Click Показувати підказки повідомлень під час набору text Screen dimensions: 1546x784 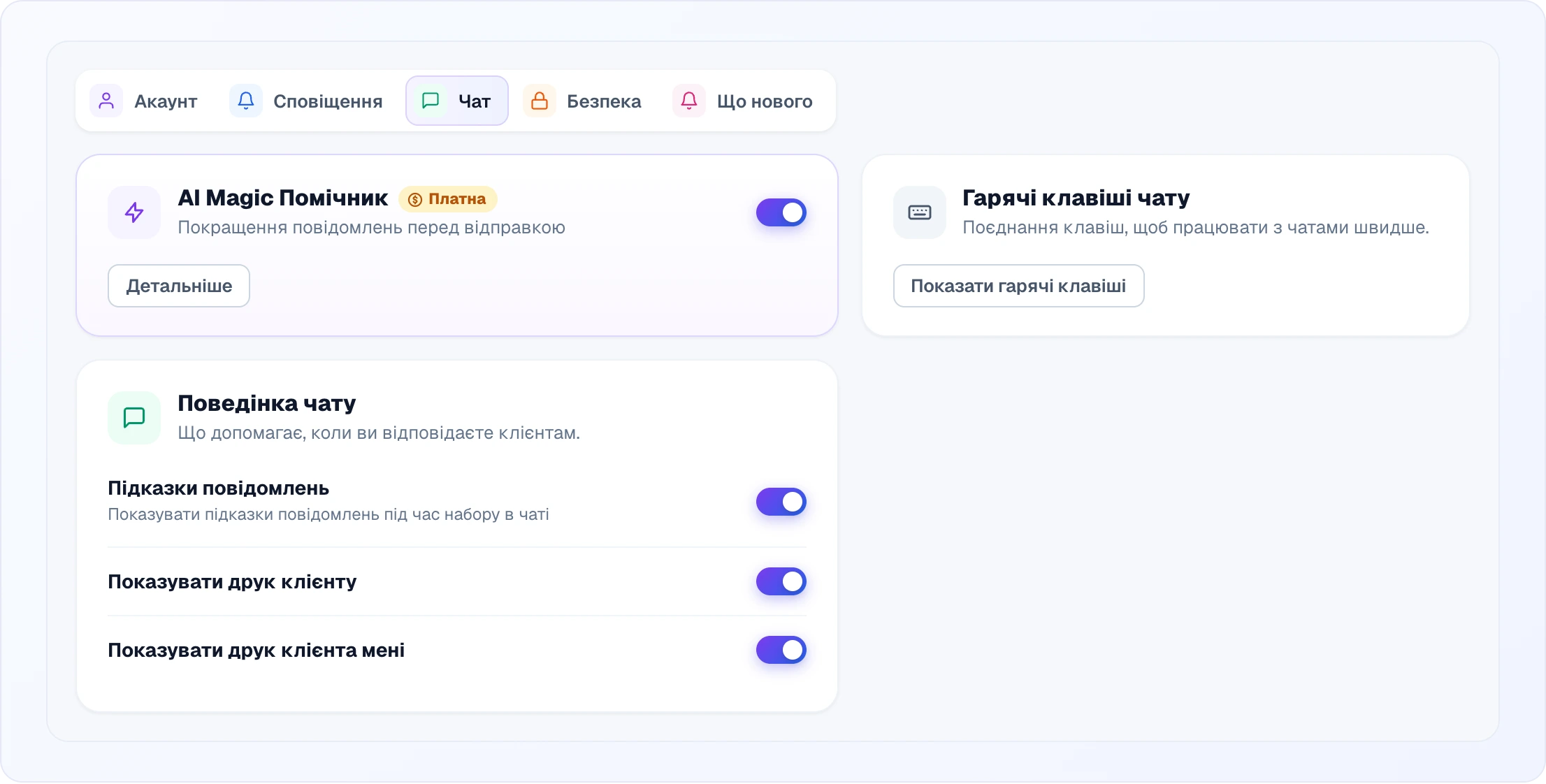pyautogui.click(x=328, y=515)
